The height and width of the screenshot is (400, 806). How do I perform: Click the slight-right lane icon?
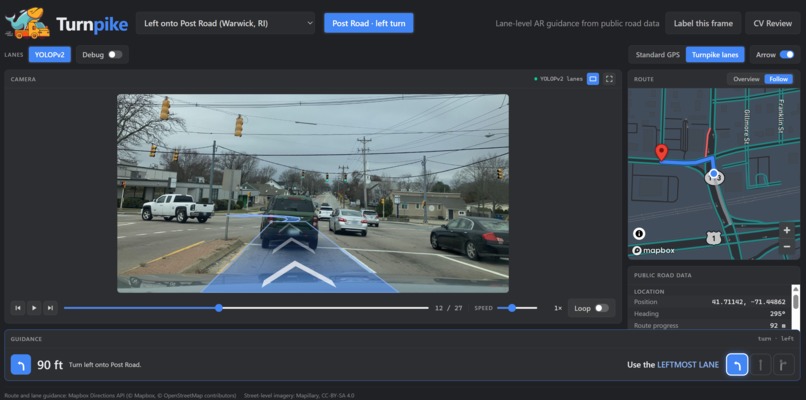[x=784, y=365]
